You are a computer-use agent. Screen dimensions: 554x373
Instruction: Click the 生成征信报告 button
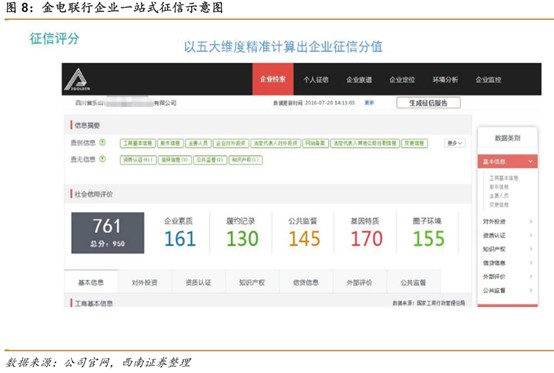click(x=428, y=103)
